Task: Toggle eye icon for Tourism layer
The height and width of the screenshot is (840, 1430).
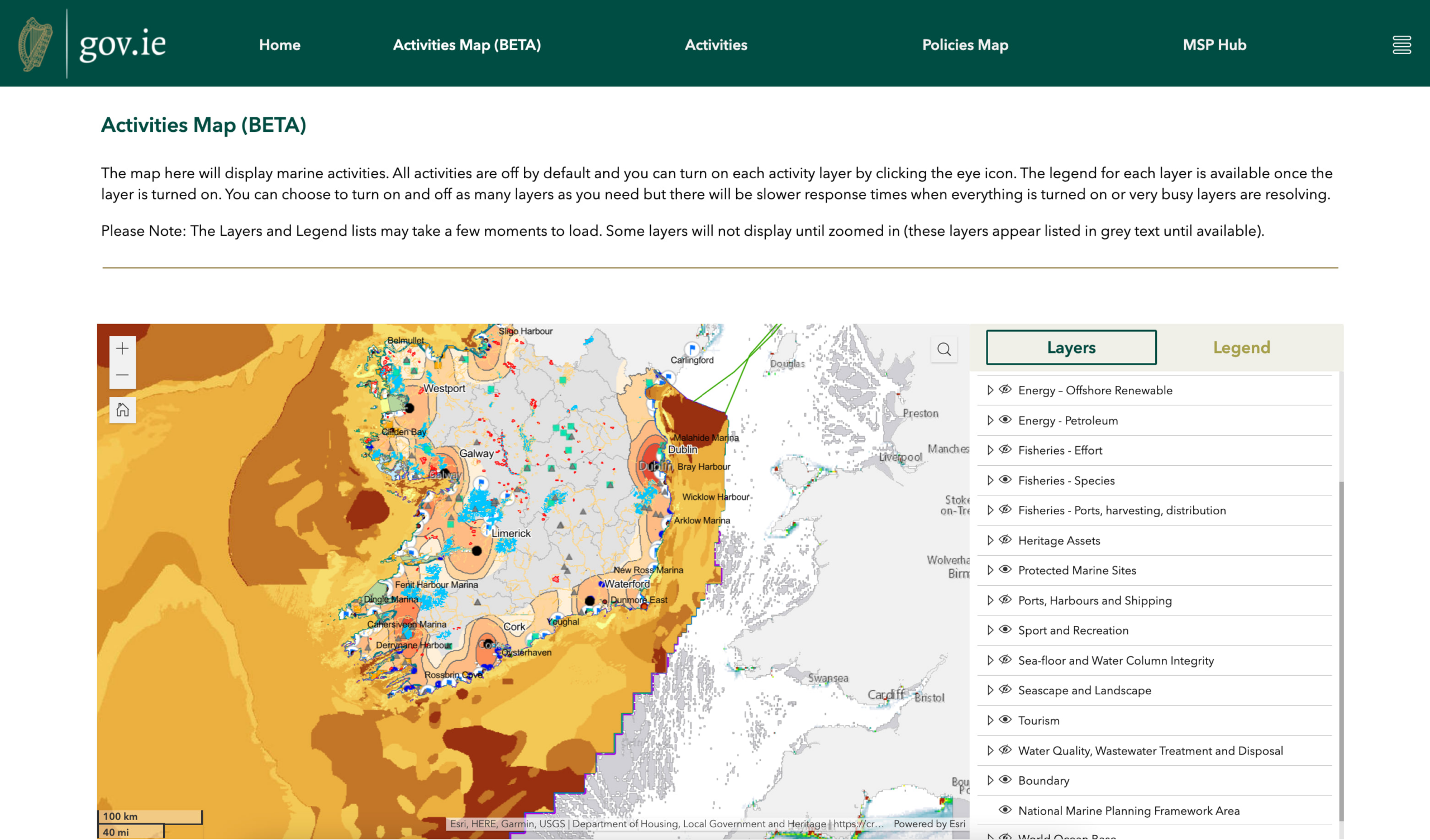Action: click(x=1005, y=720)
